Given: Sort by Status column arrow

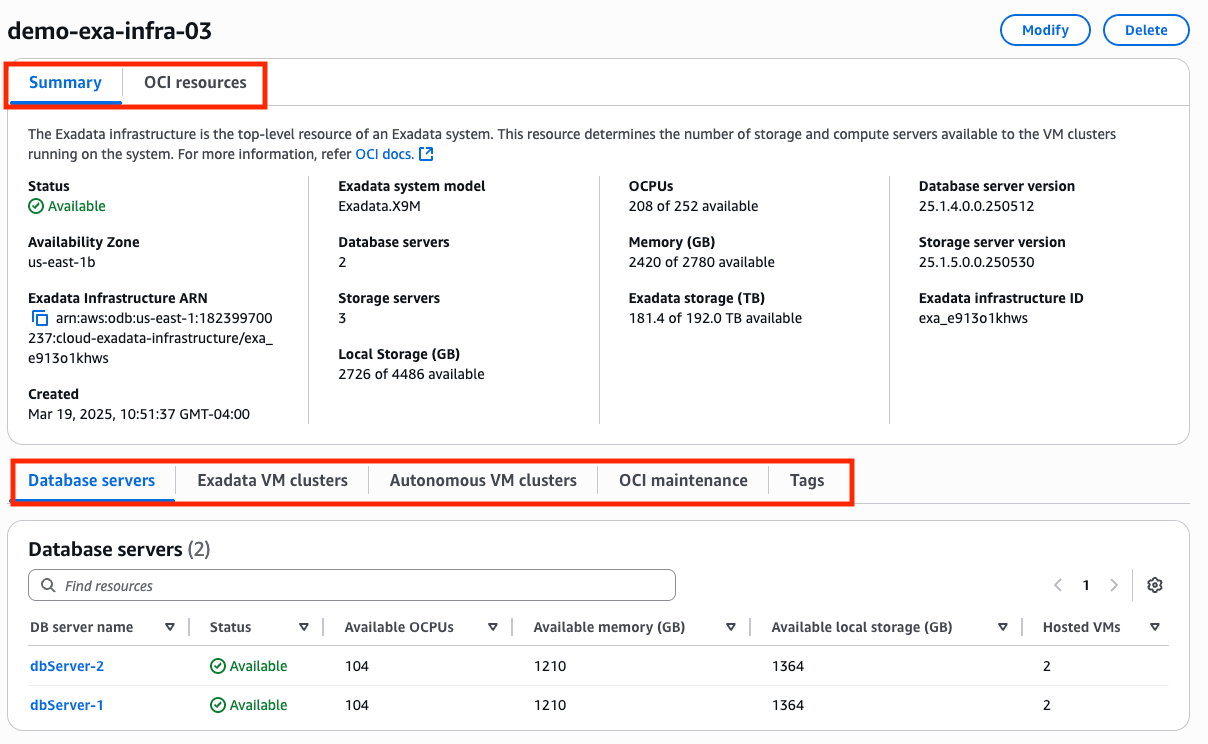Looking at the screenshot, I should tap(304, 627).
